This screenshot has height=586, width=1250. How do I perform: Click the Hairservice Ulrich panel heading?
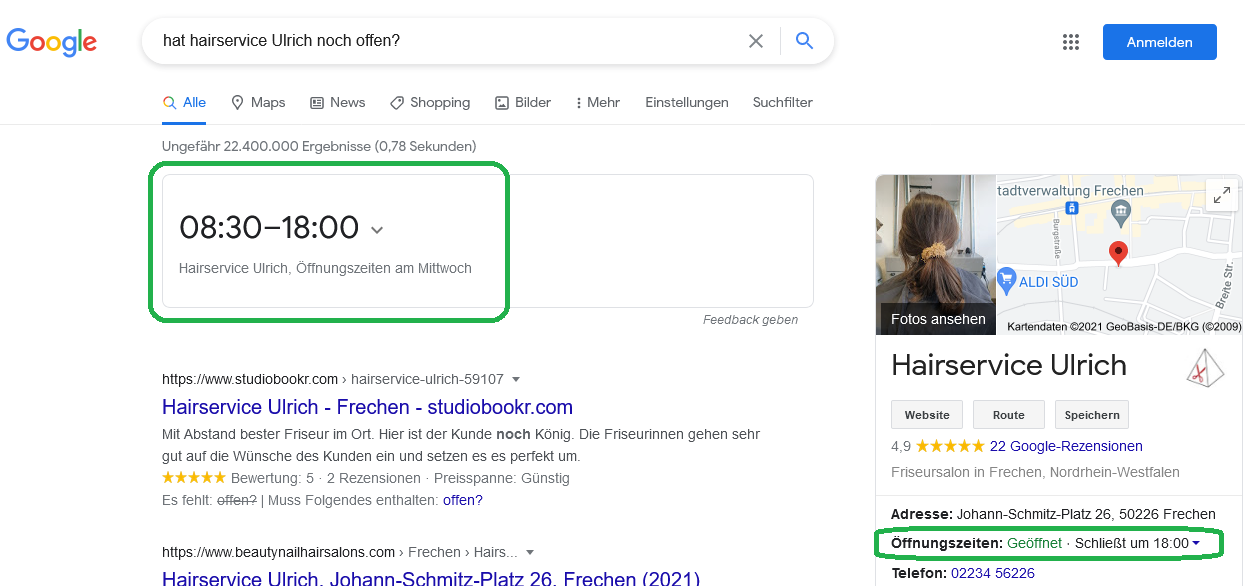[x=1008, y=365]
